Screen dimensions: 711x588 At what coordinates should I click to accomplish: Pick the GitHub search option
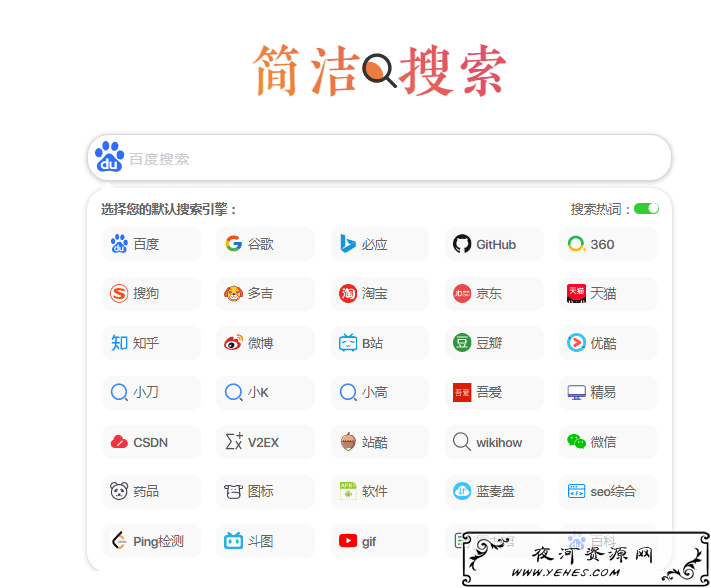(x=494, y=244)
